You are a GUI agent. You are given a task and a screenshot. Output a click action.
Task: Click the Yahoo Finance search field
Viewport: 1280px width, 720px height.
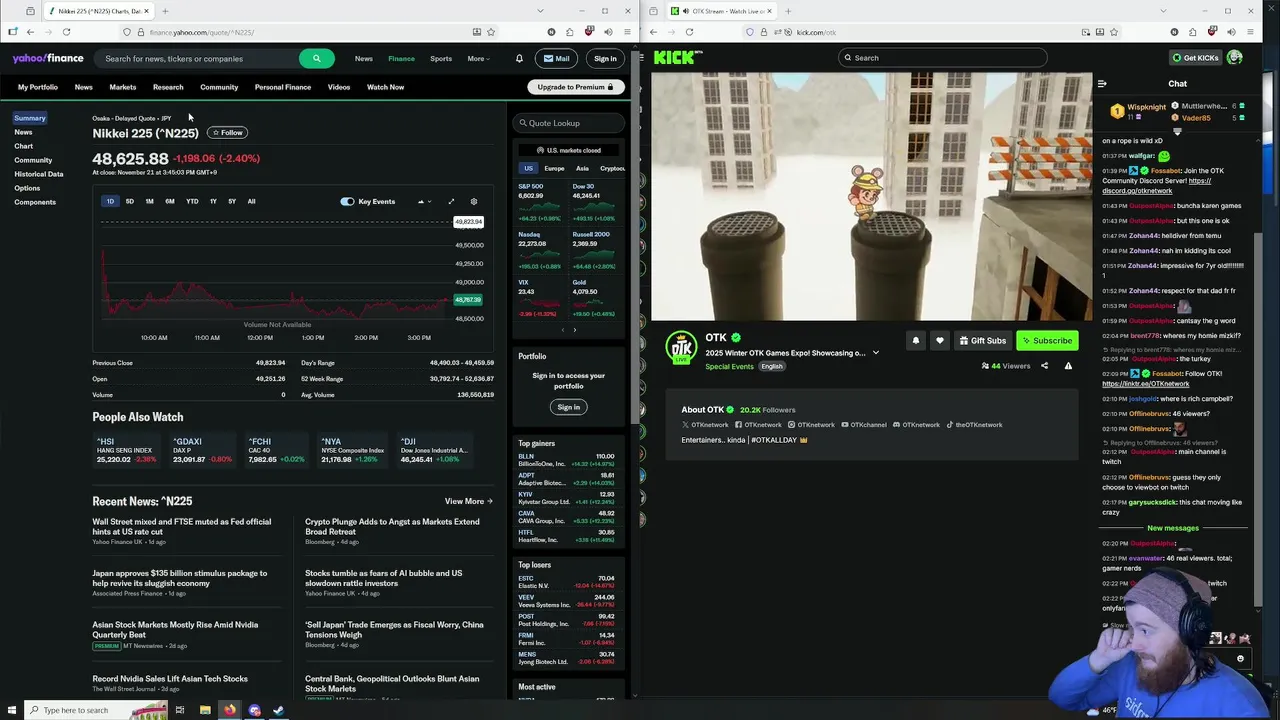tap(198, 58)
